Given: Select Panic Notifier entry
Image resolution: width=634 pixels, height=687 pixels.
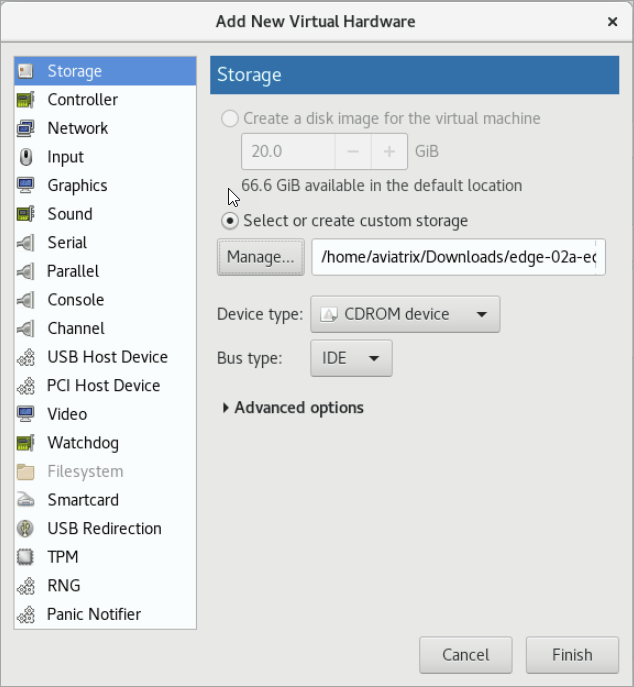Looking at the screenshot, I should tap(105, 614).
